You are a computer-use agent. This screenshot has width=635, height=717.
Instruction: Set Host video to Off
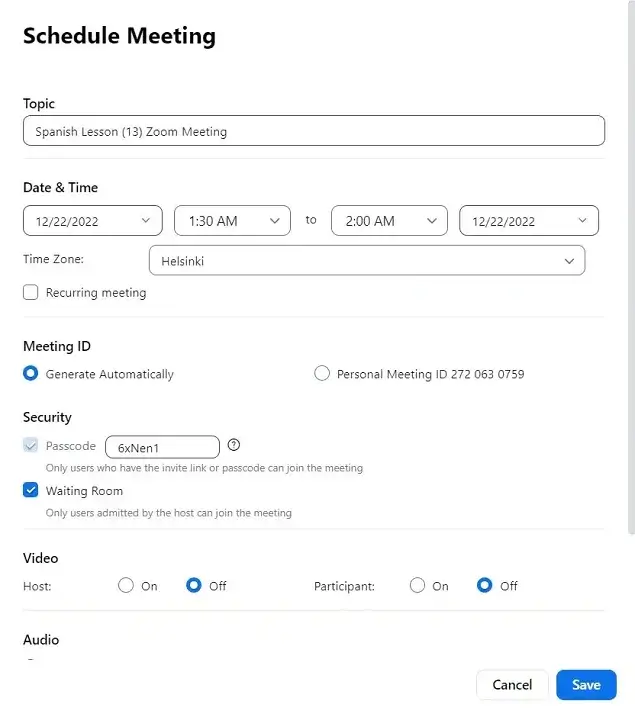[194, 585]
